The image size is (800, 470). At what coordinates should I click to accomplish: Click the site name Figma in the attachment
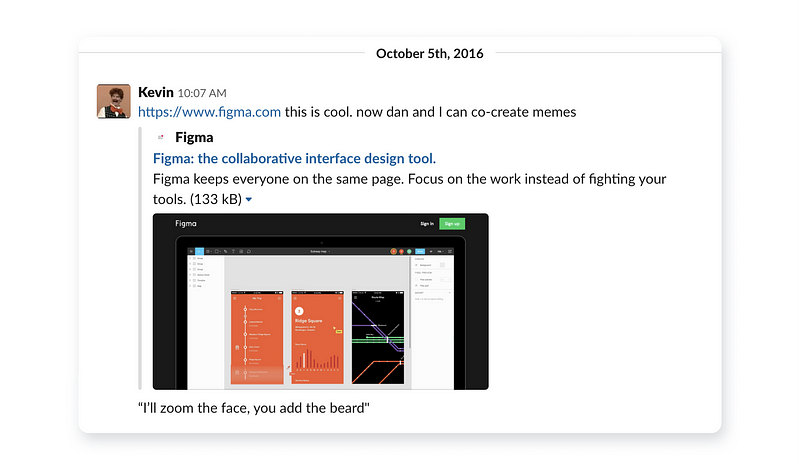coord(194,137)
